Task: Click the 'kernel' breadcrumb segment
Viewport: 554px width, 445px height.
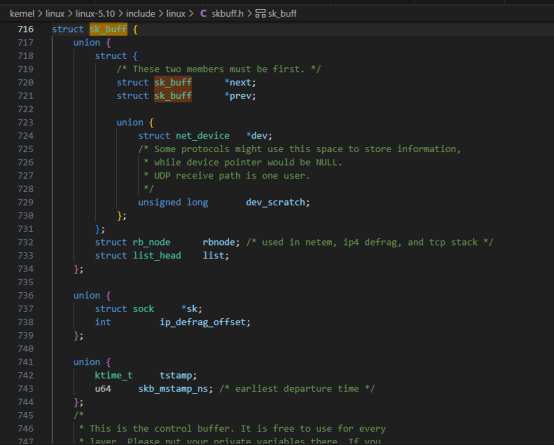Action: 22,14
